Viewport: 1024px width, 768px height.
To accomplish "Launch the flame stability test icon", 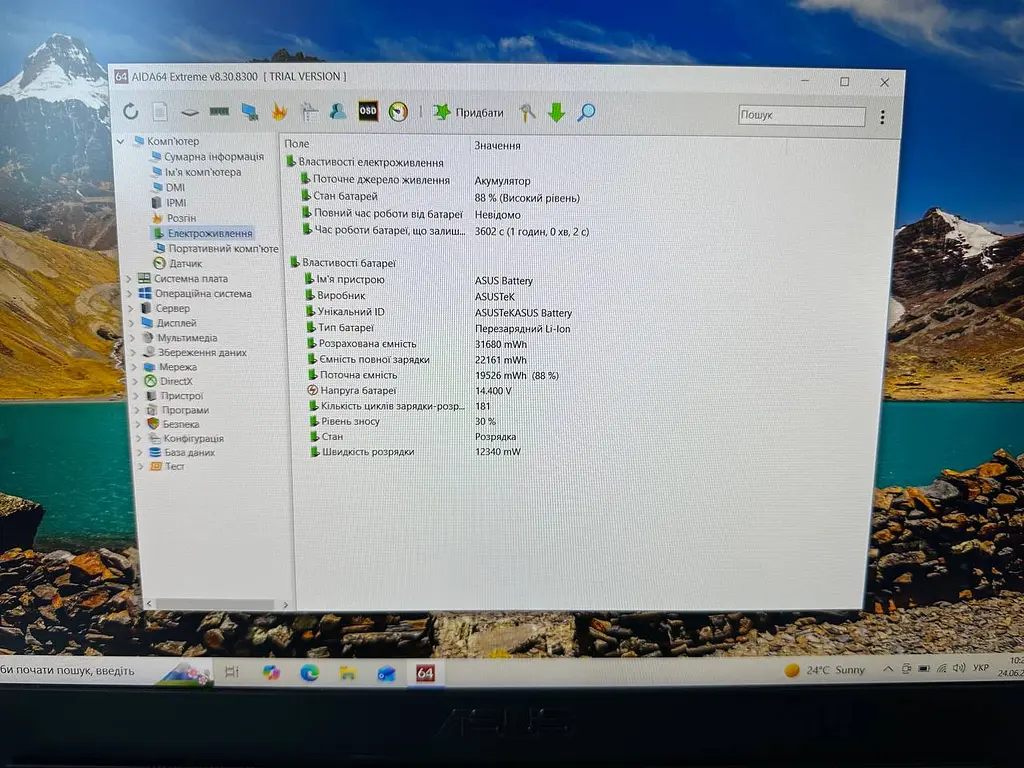I will click(x=280, y=112).
